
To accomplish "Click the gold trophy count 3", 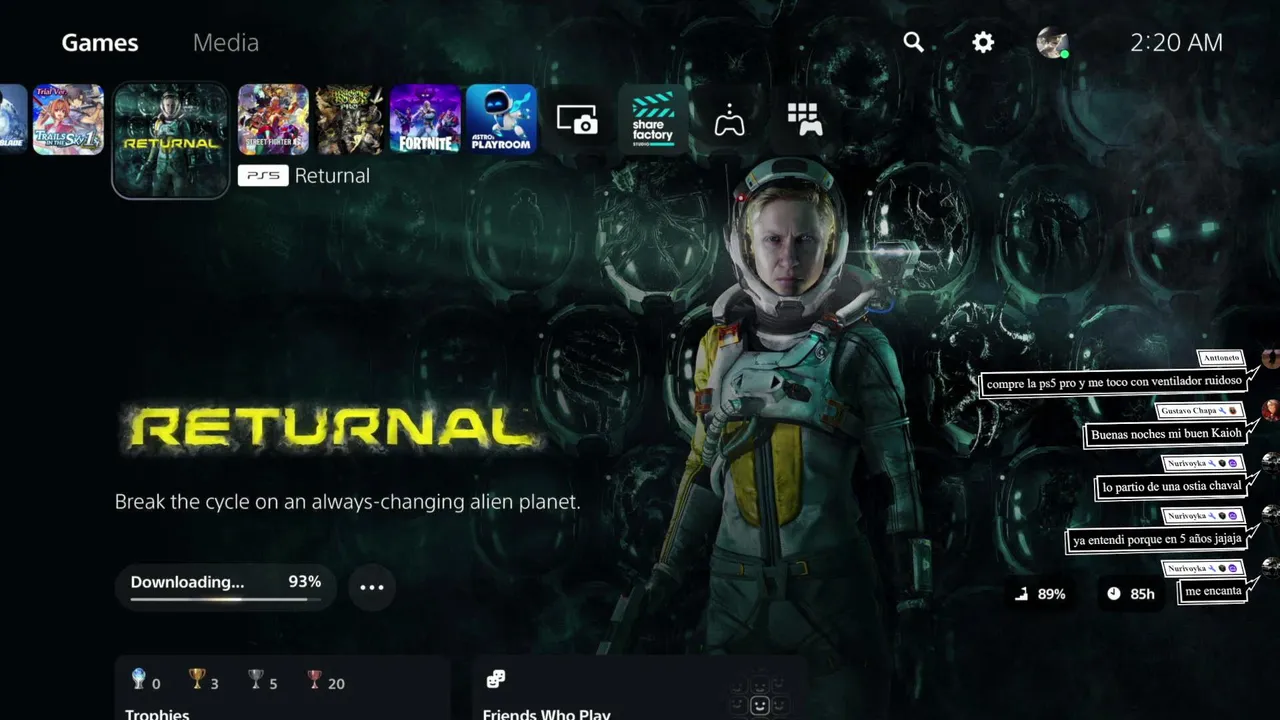I will coord(204,681).
